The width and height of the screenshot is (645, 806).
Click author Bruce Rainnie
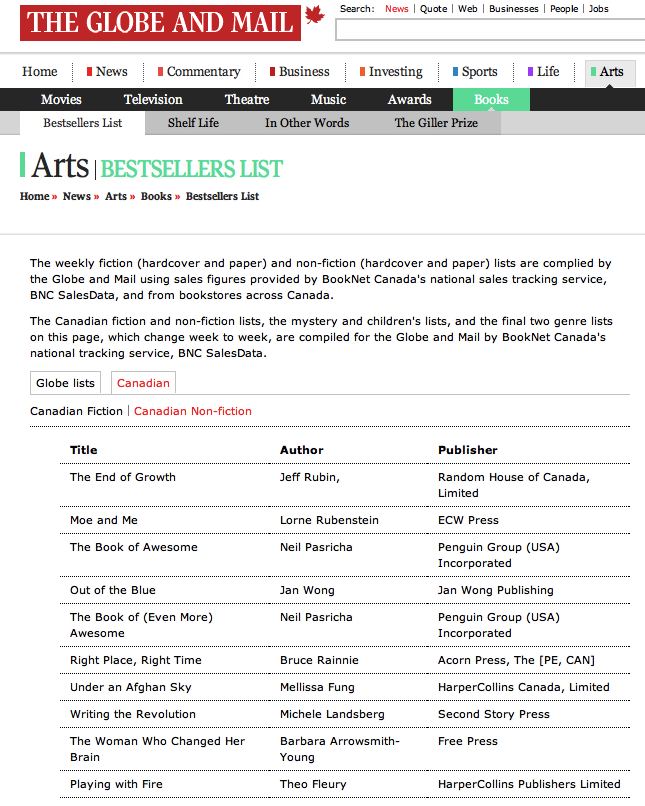point(319,661)
